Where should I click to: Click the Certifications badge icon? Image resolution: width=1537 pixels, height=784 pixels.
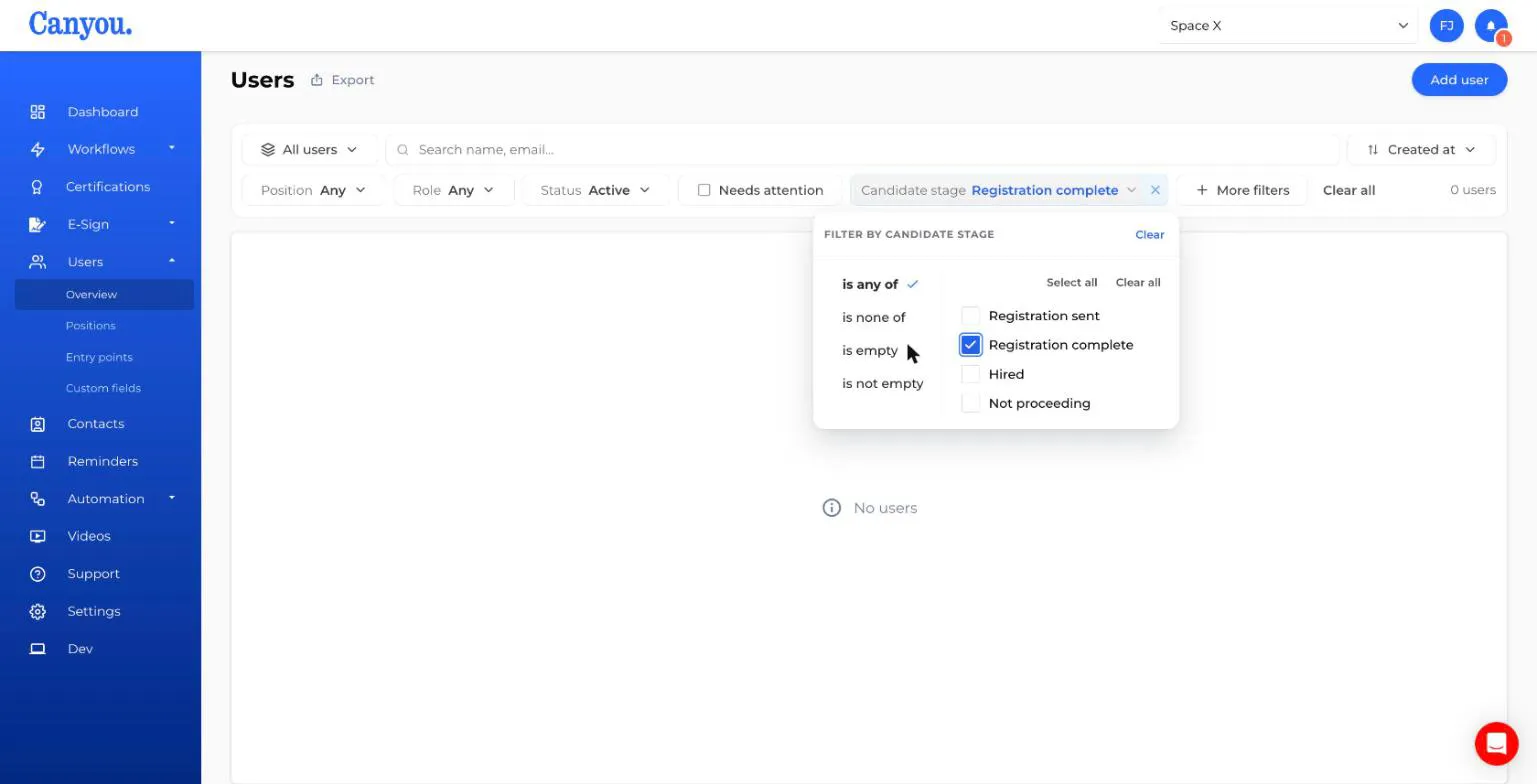tap(38, 187)
